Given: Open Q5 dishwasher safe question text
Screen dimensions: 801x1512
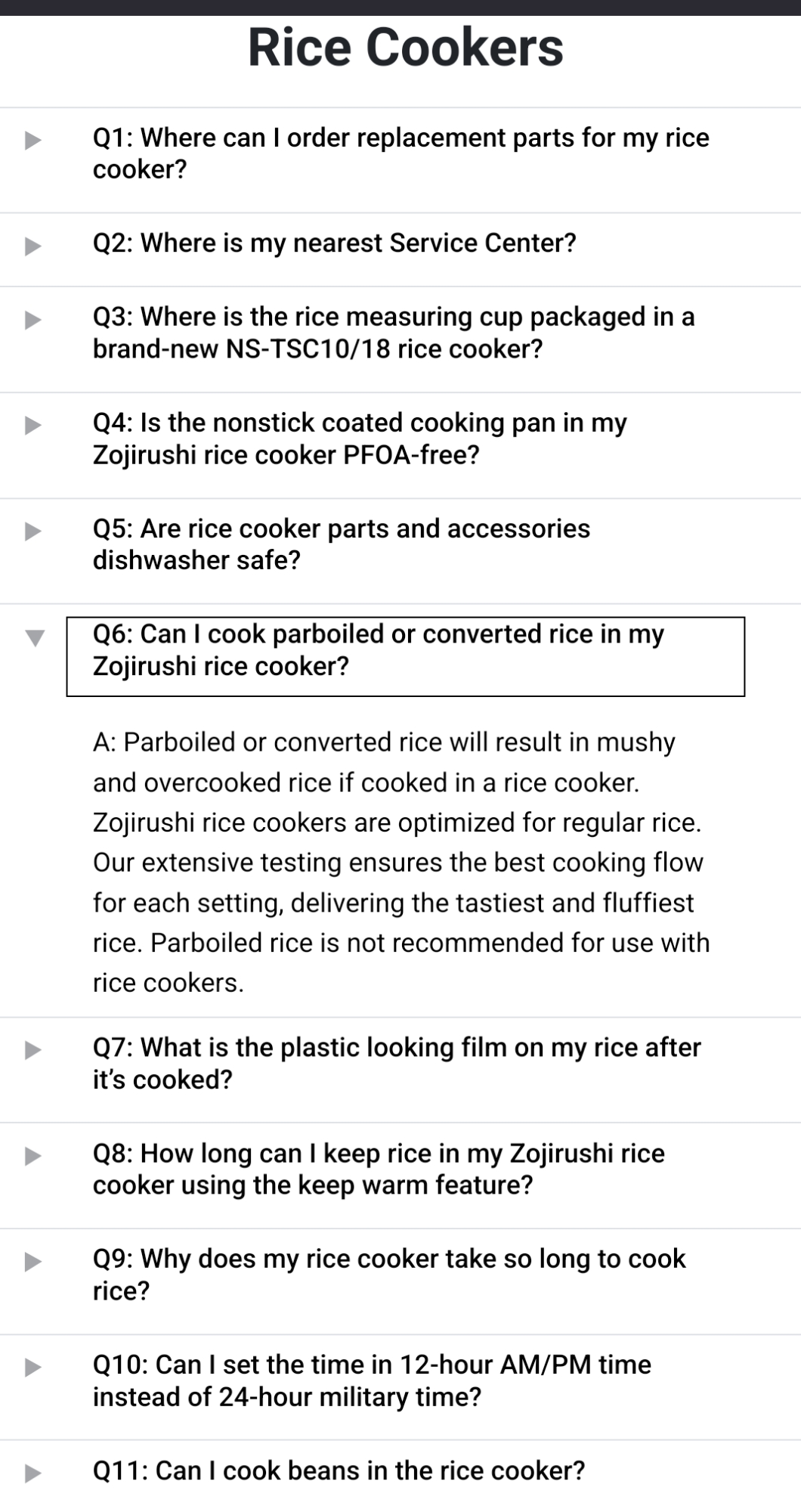Looking at the screenshot, I should 341,544.
